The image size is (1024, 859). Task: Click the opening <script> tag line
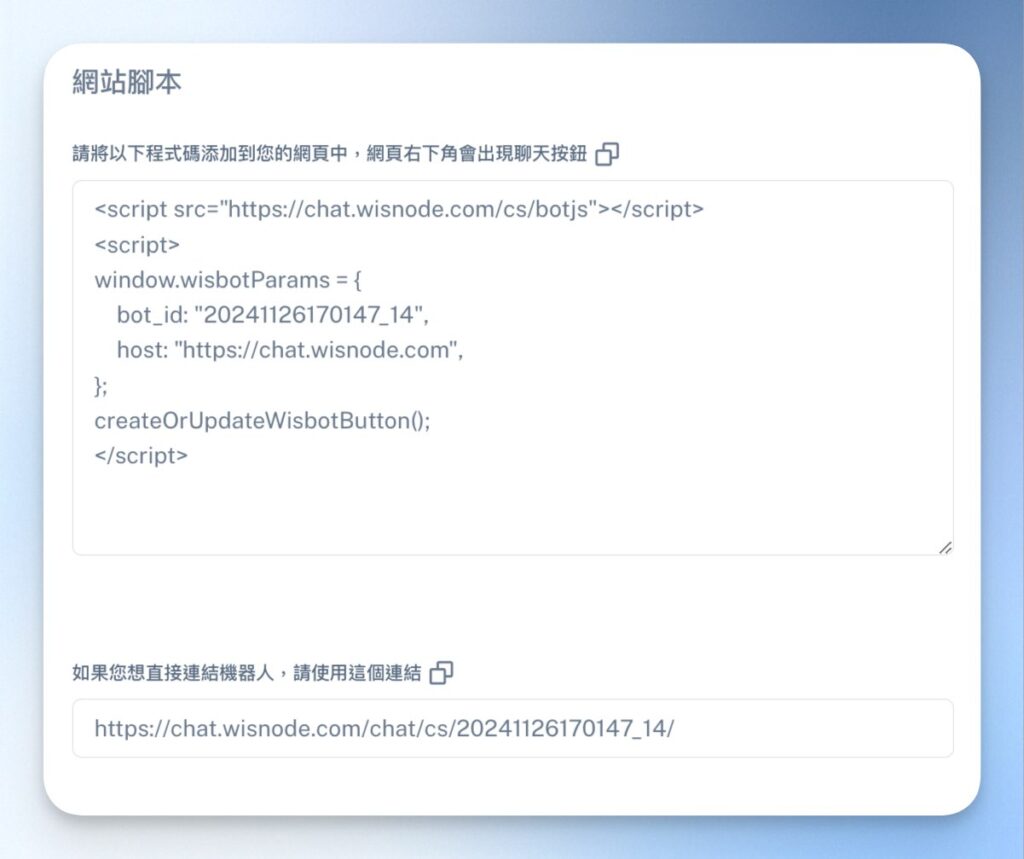point(137,245)
